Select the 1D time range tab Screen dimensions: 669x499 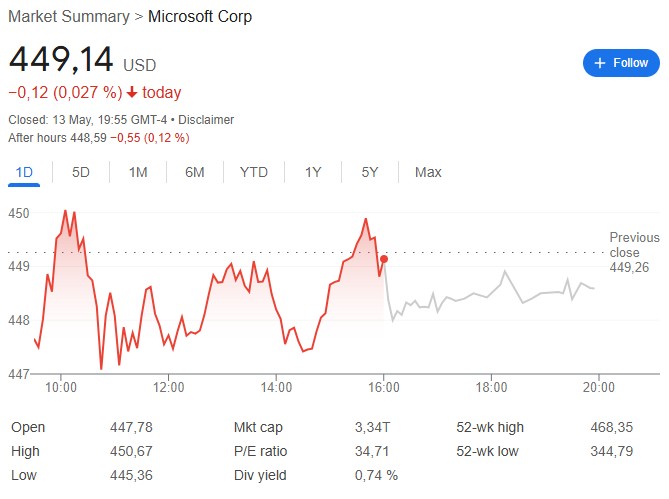[24, 172]
